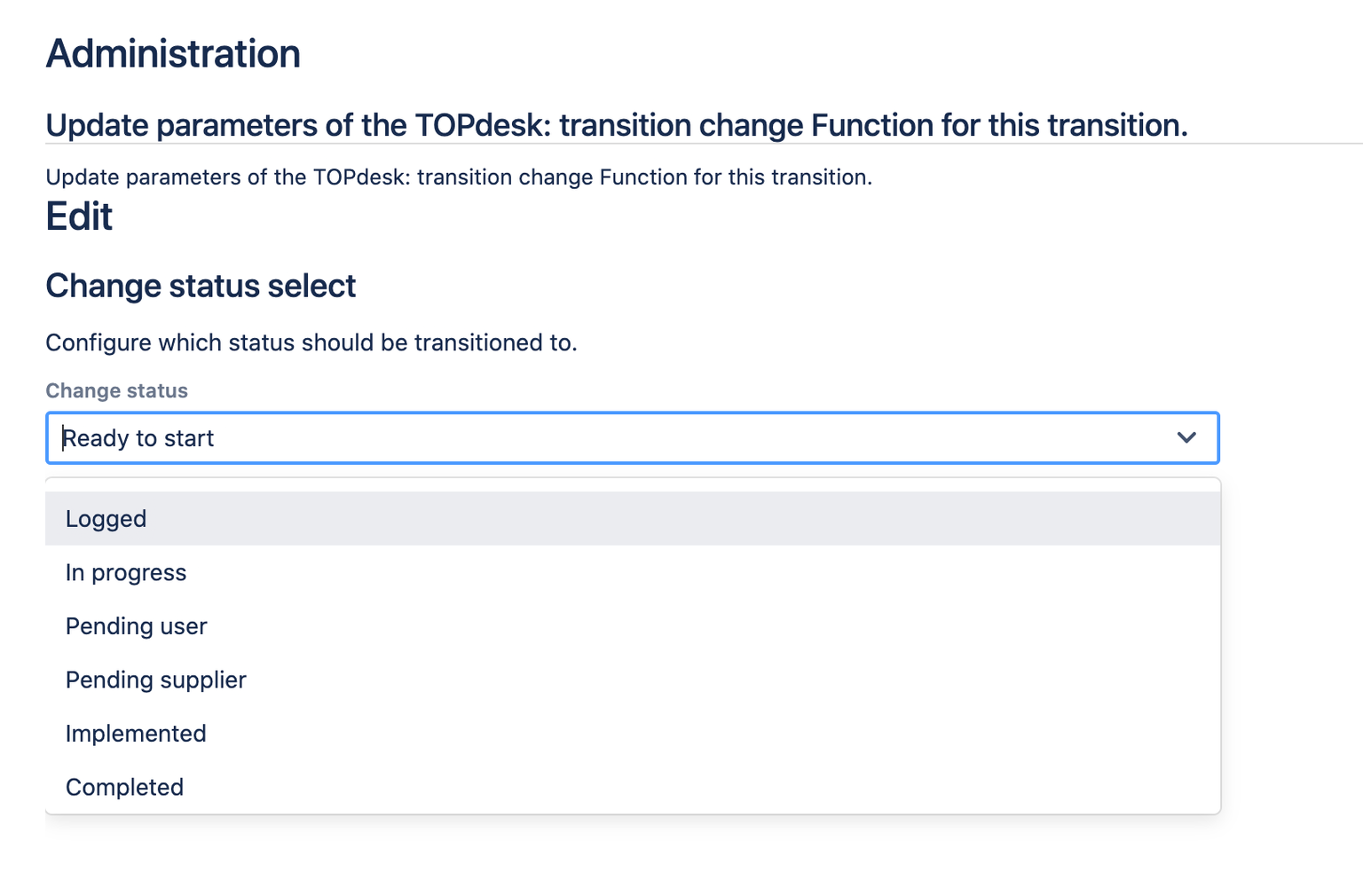Click the small 'Update parameters' description line

click(458, 177)
